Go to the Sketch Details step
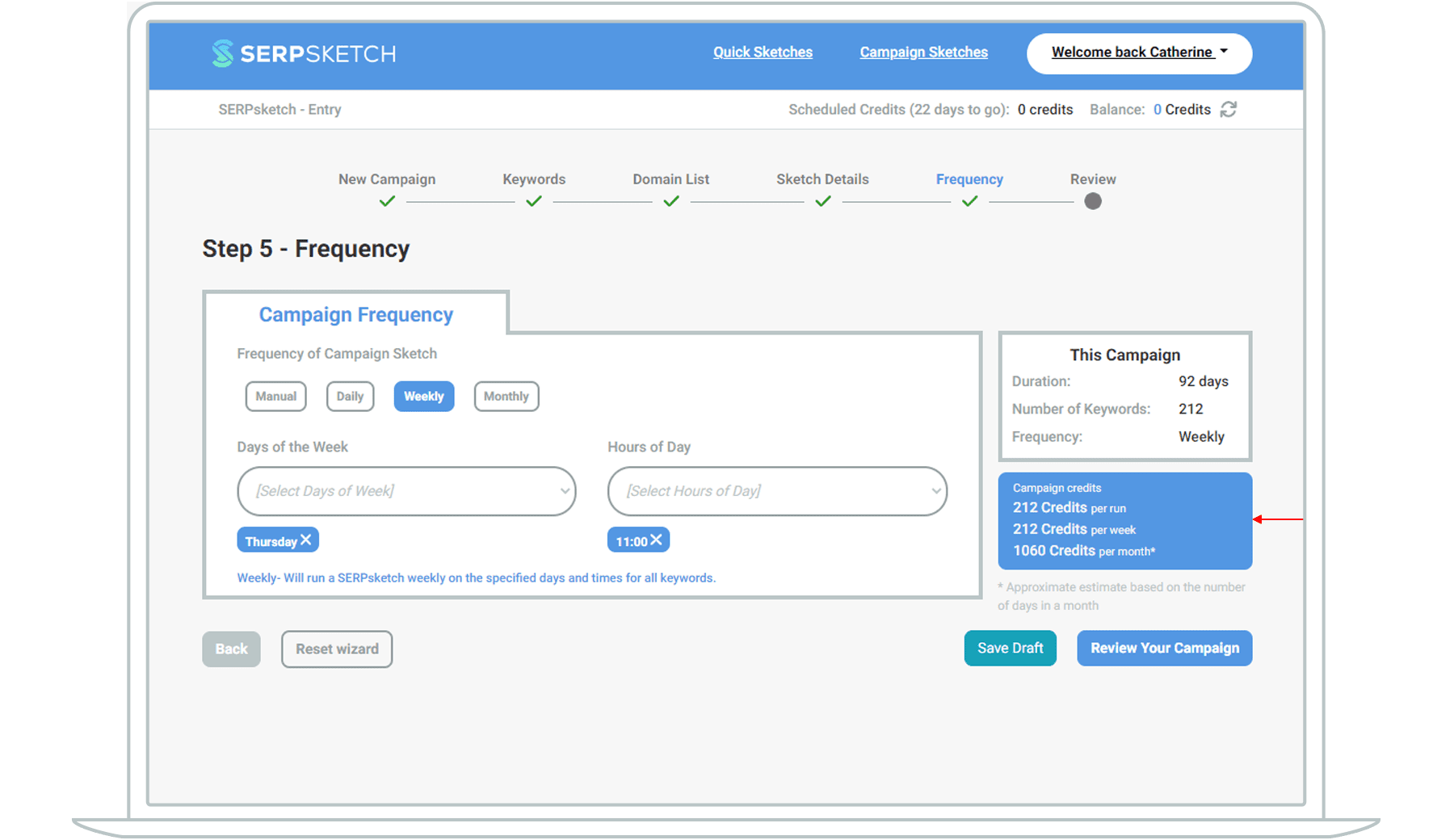Image resolution: width=1454 pixels, height=840 pixels. [823, 179]
